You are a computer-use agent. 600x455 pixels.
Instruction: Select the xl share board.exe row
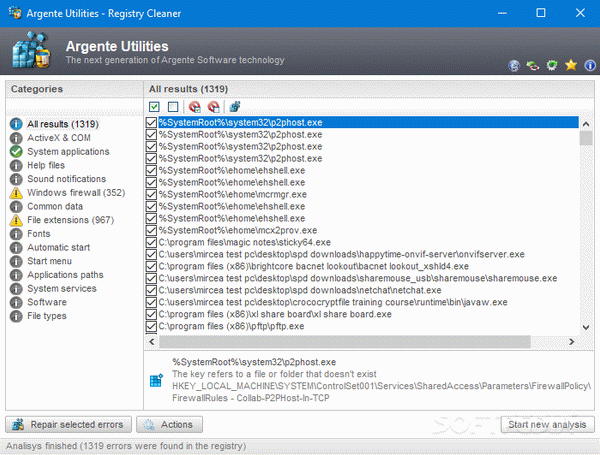coord(275,314)
